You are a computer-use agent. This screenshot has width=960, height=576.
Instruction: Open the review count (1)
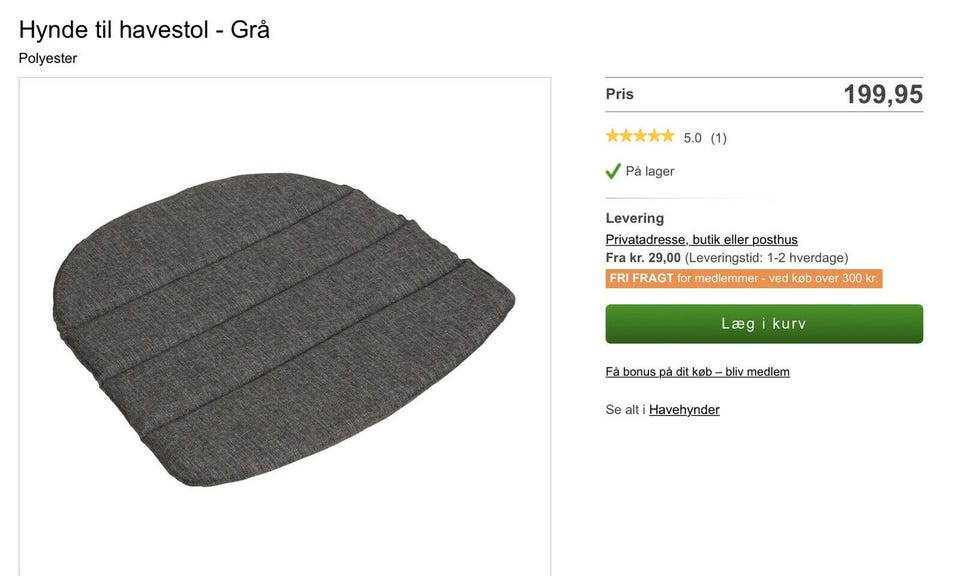pyautogui.click(x=718, y=138)
